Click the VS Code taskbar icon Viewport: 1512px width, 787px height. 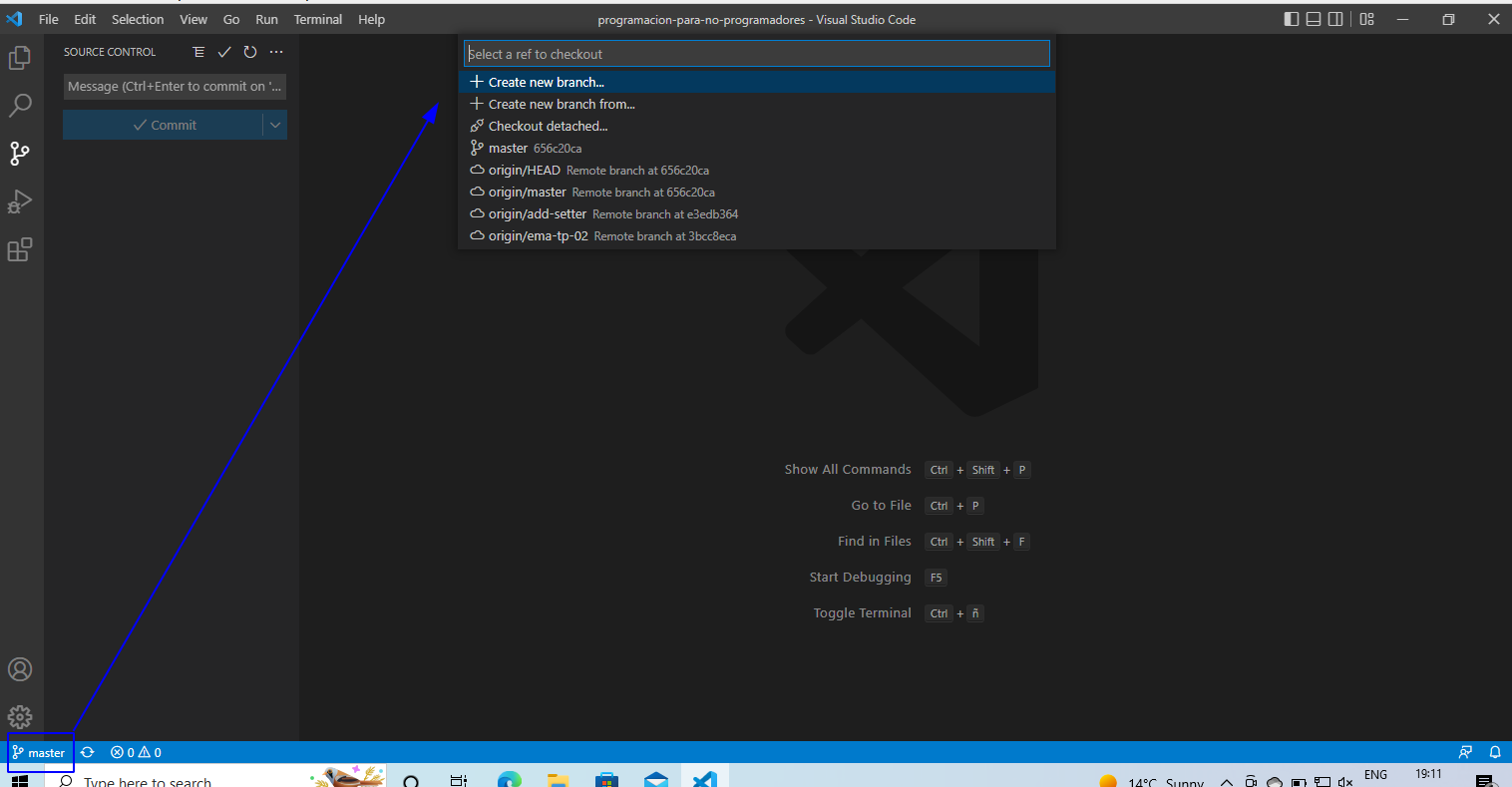pos(704,778)
